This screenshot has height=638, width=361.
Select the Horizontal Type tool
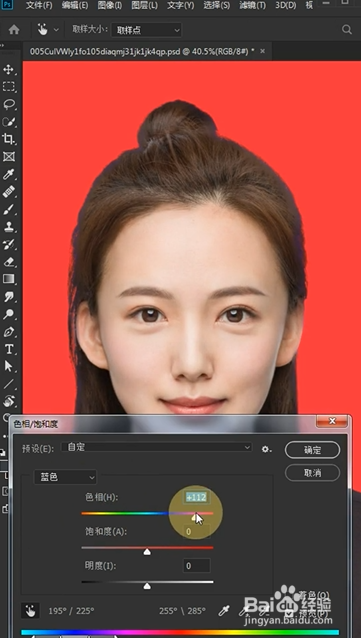pos(9,349)
